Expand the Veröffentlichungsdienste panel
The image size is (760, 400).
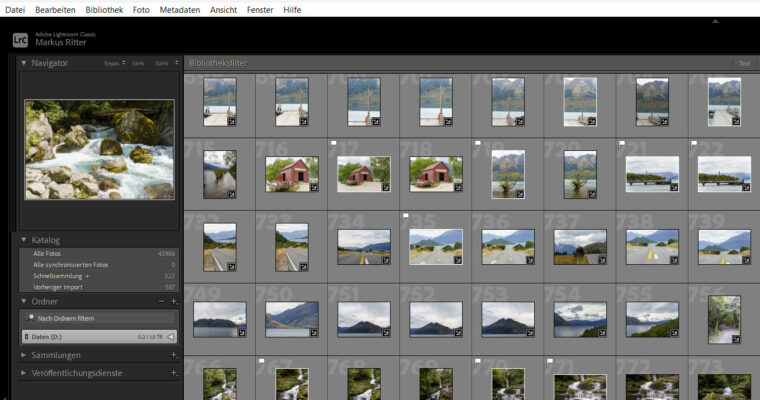24,373
